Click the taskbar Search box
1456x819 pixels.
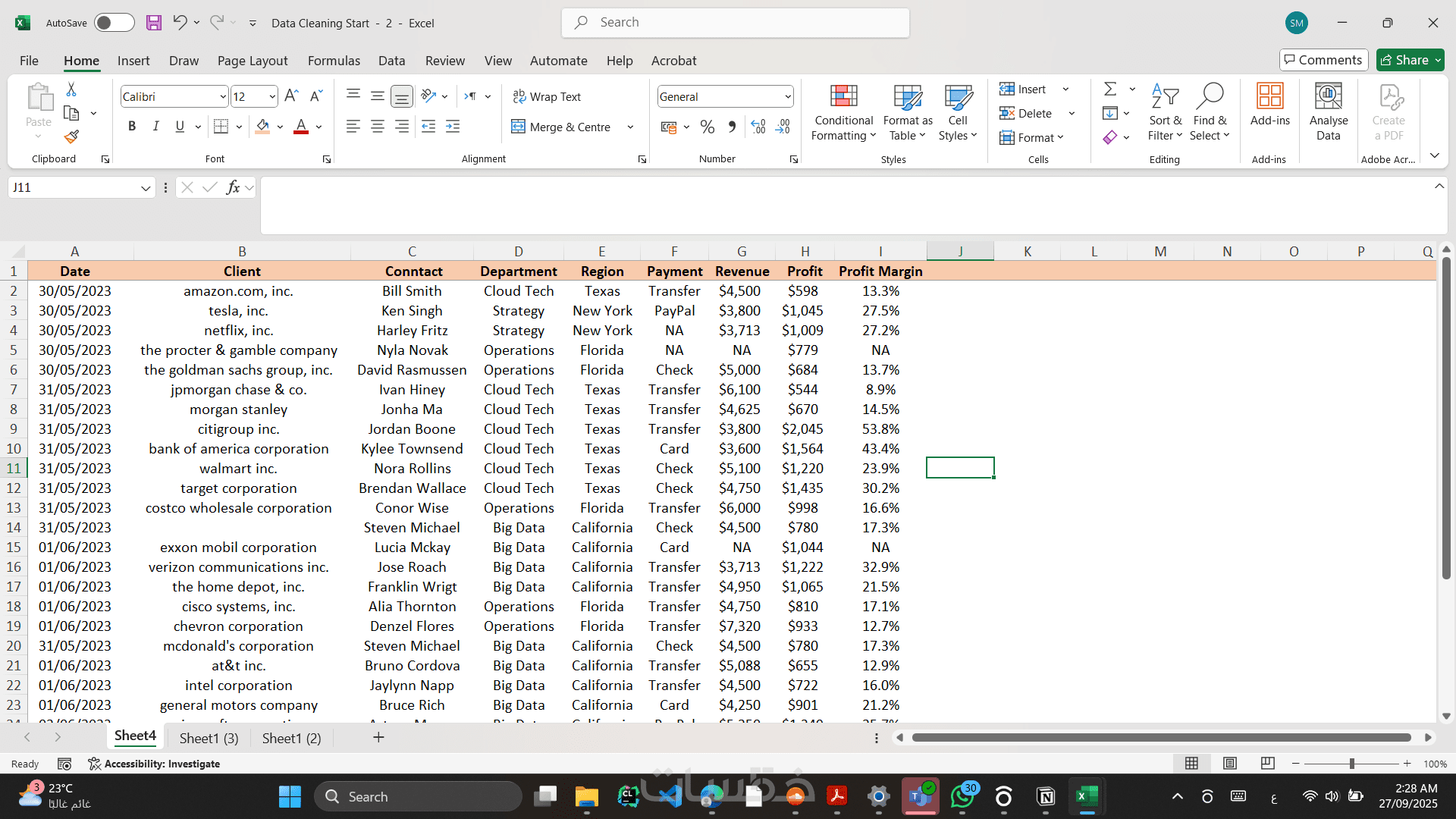coord(419,797)
